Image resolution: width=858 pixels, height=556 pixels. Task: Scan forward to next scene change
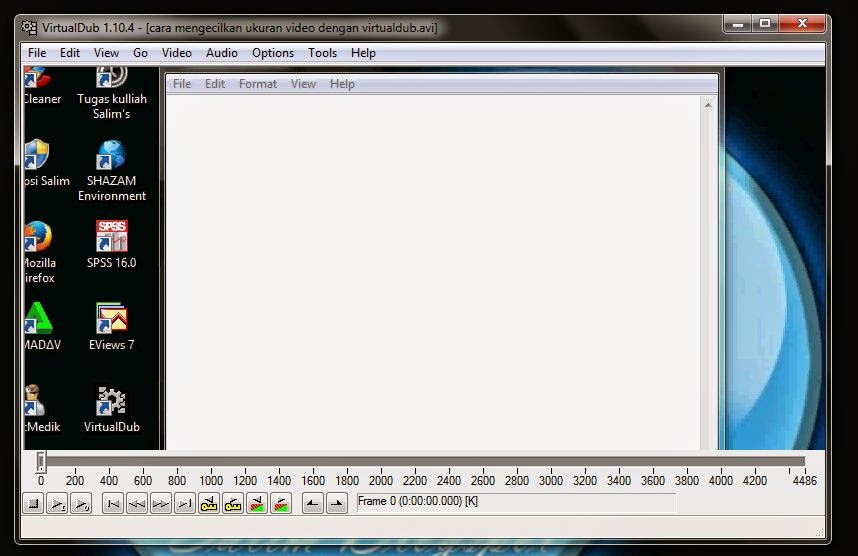(x=281, y=503)
